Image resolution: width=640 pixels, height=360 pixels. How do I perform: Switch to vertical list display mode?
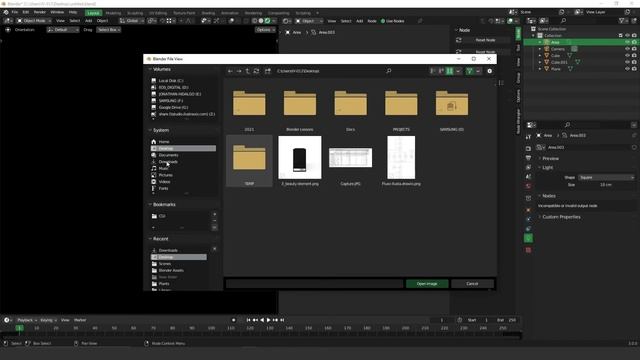click(433, 71)
